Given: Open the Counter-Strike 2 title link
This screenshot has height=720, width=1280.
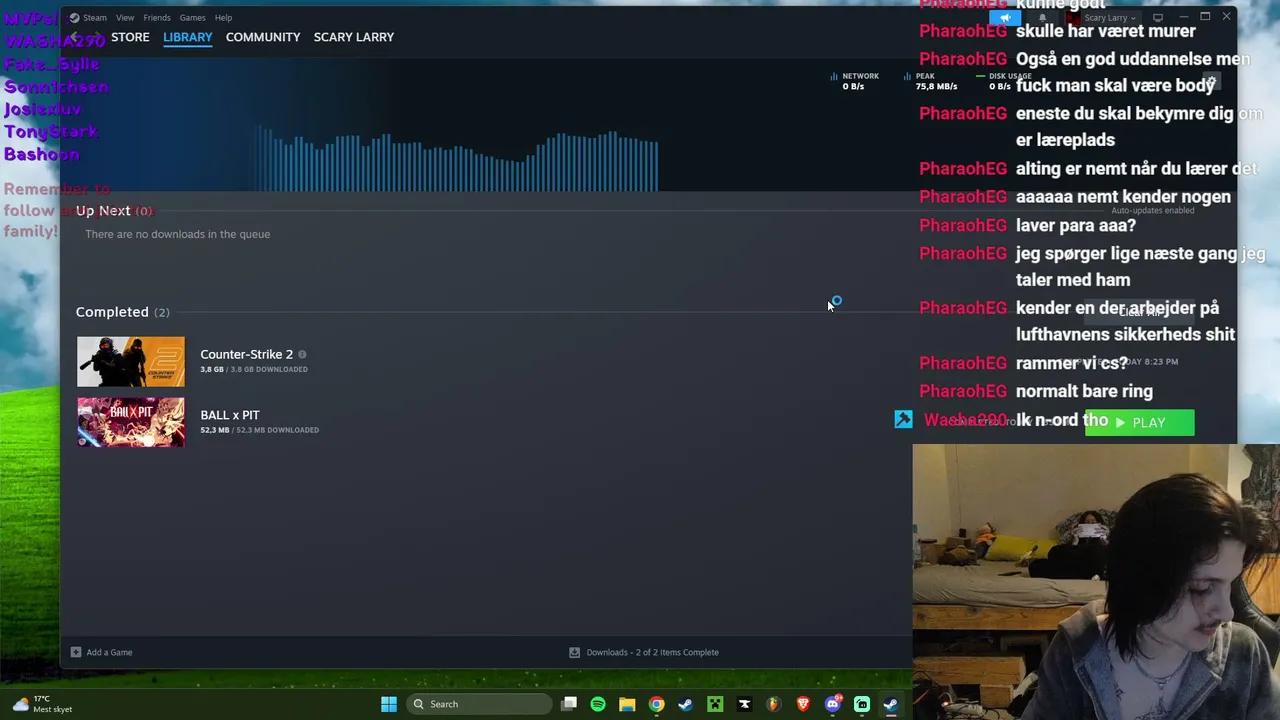Looking at the screenshot, I should pos(247,354).
